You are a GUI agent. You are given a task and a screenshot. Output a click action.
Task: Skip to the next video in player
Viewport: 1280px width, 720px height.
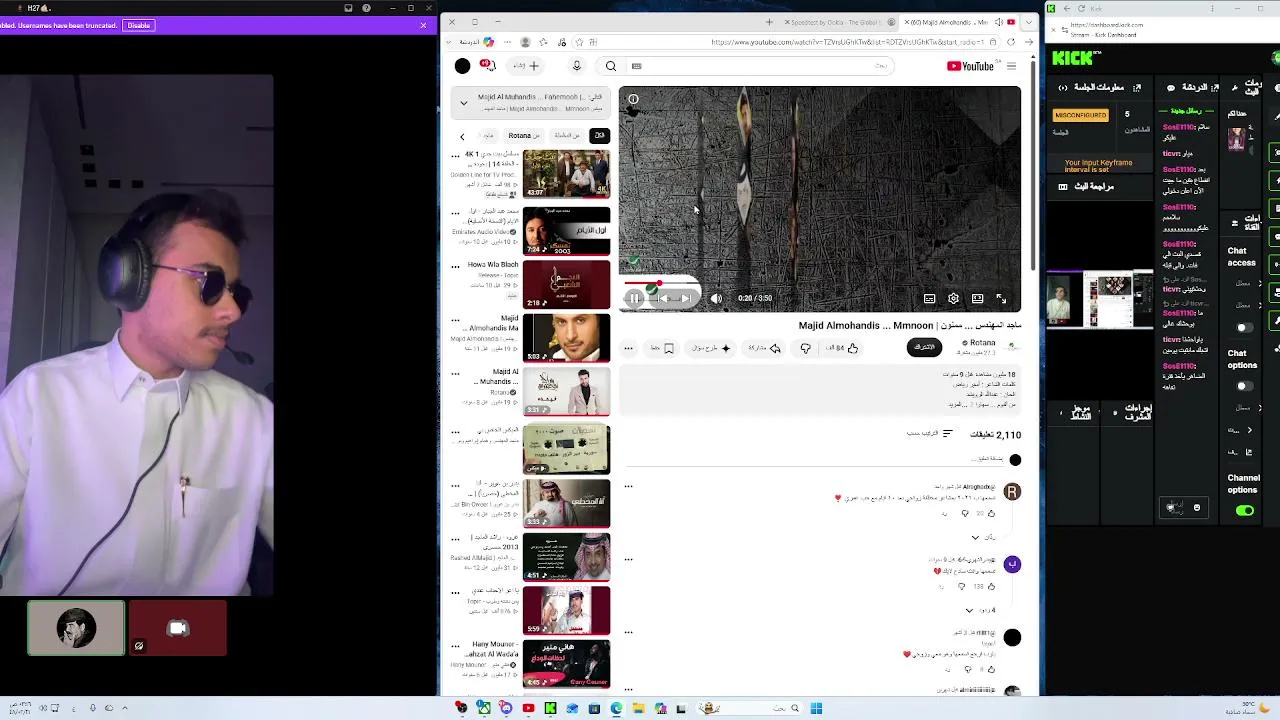[x=686, y=298]
